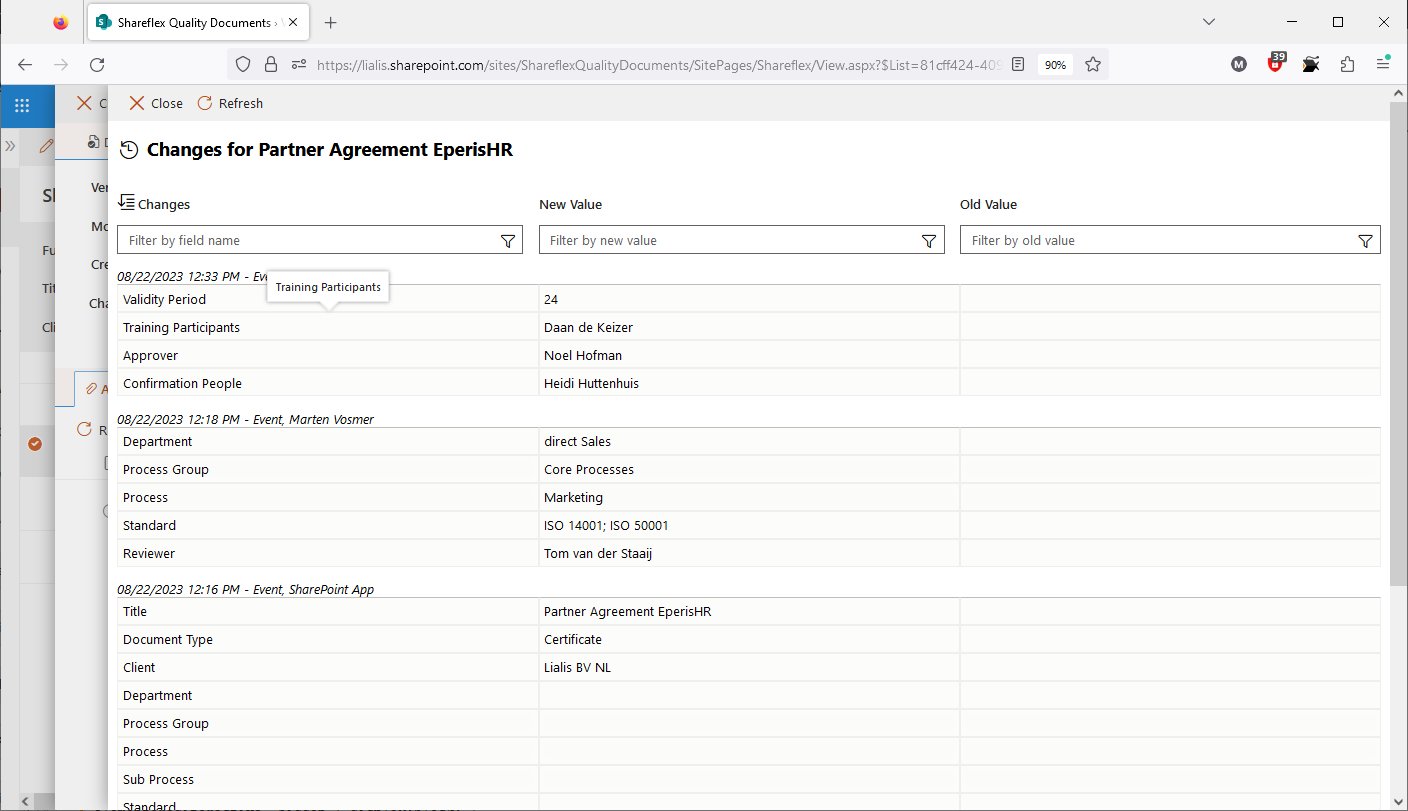Click the New Value column header
This screenshot has width=1408, height=811.
point(570,204)
